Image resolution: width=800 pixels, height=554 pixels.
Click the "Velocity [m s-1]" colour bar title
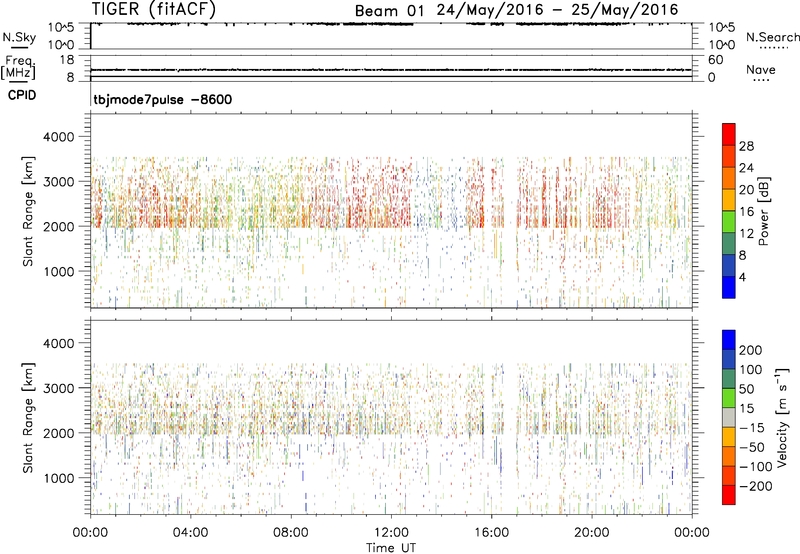[x=781, y=417]
